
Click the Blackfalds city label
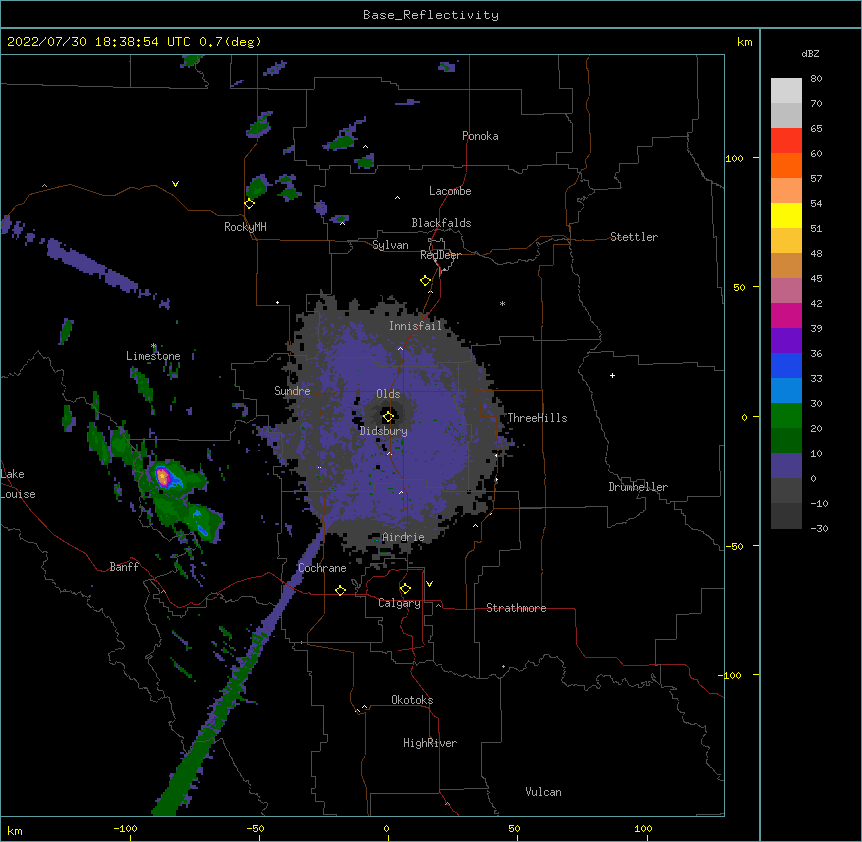[441, 223]
